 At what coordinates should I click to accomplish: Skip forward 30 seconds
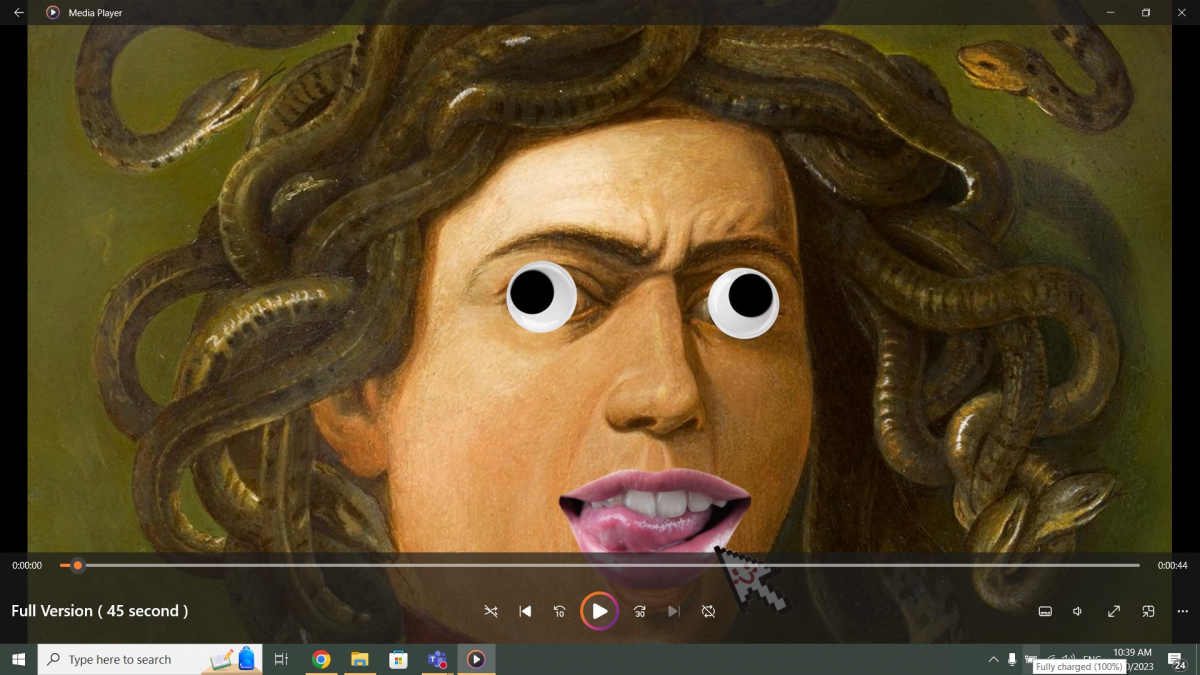pos(640,611)
